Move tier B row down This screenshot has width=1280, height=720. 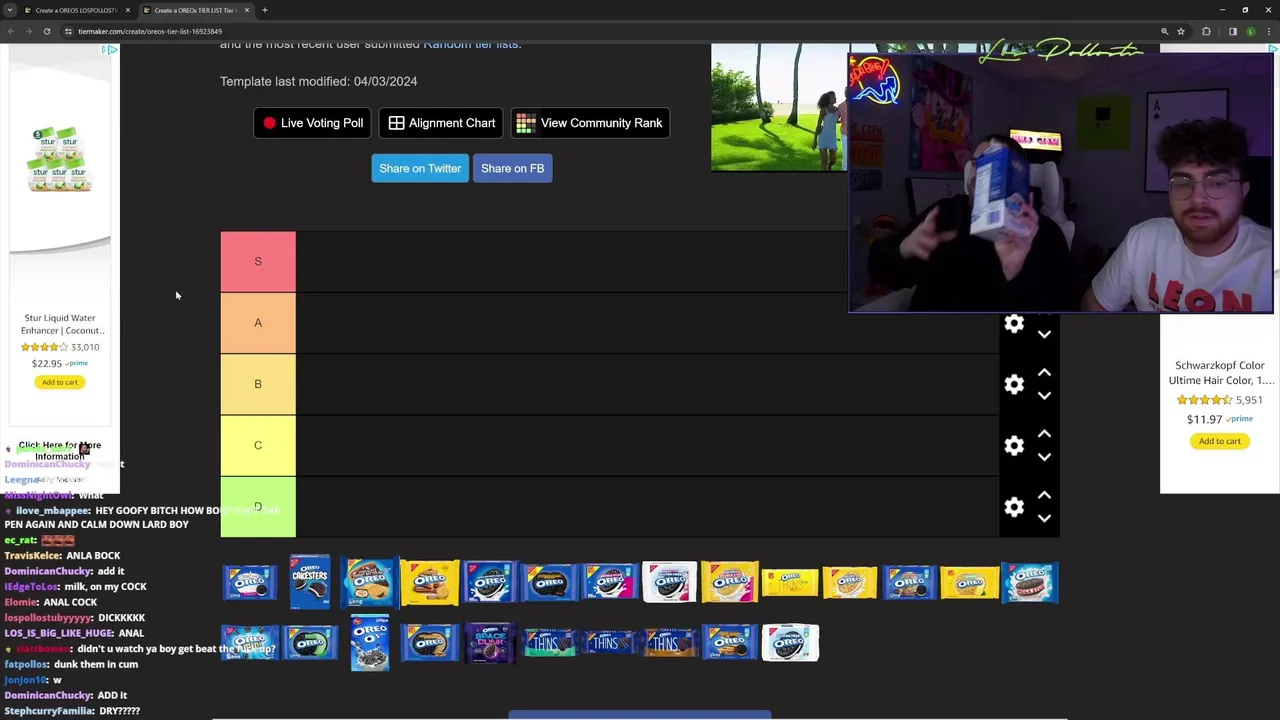pos(1044,396)
